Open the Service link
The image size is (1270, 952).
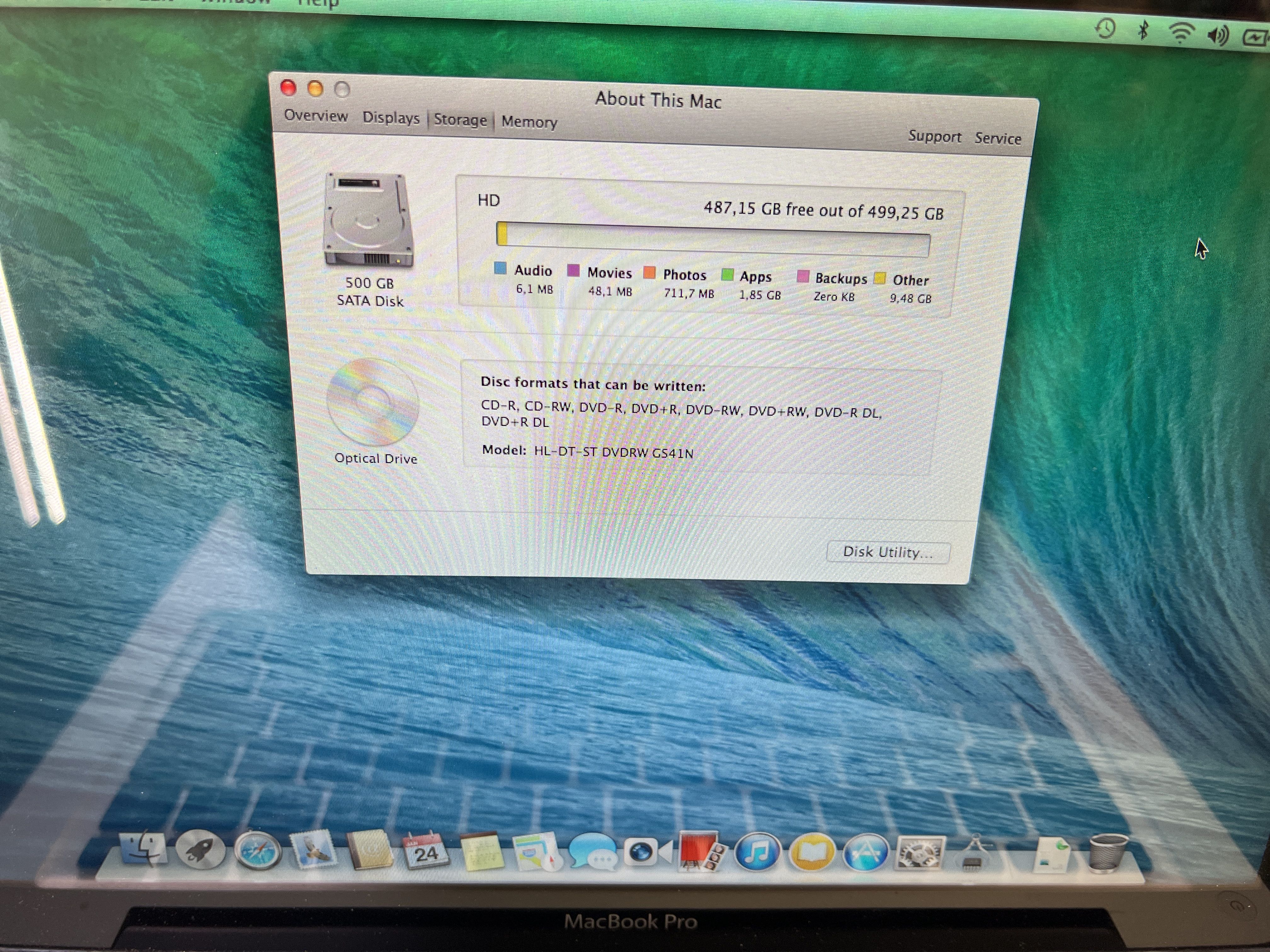[x=997, y=138]
